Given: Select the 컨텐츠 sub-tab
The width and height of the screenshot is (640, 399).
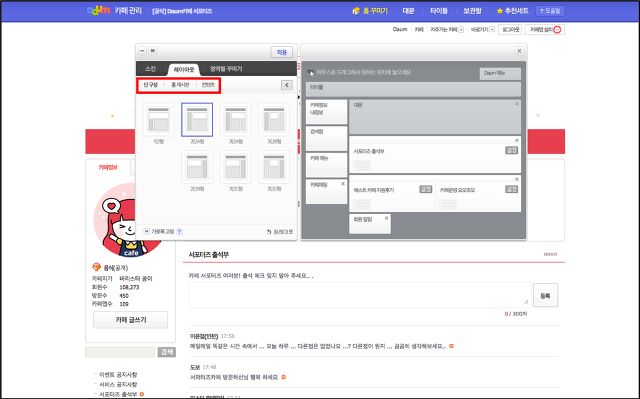Looking at the screenshot, I should [208, 85].
